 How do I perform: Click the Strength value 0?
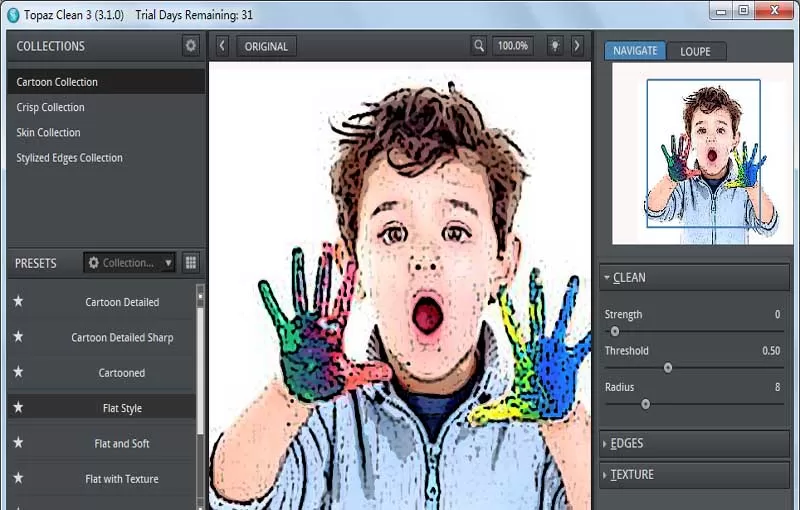777,314
